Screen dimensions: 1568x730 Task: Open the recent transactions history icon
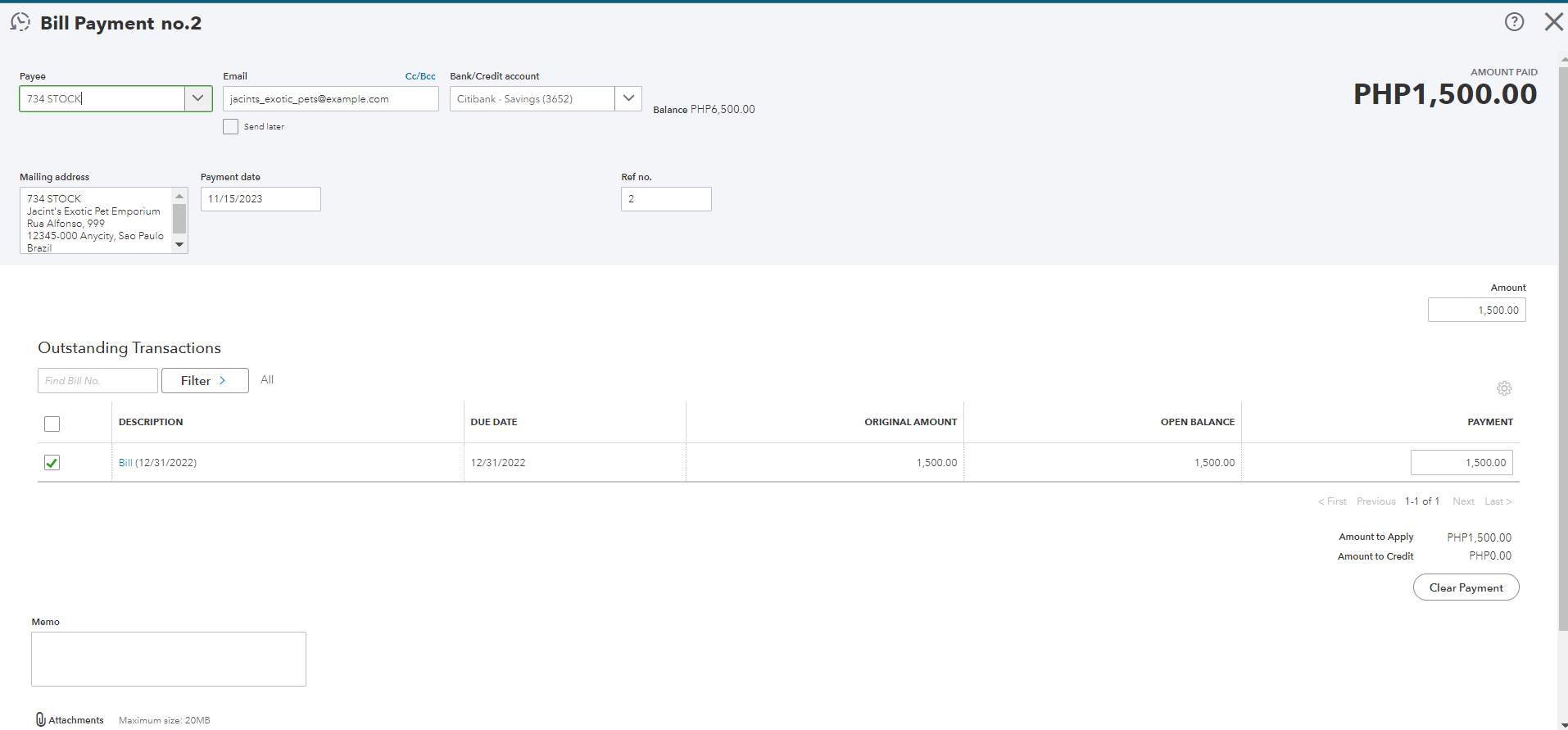(20, 22)
